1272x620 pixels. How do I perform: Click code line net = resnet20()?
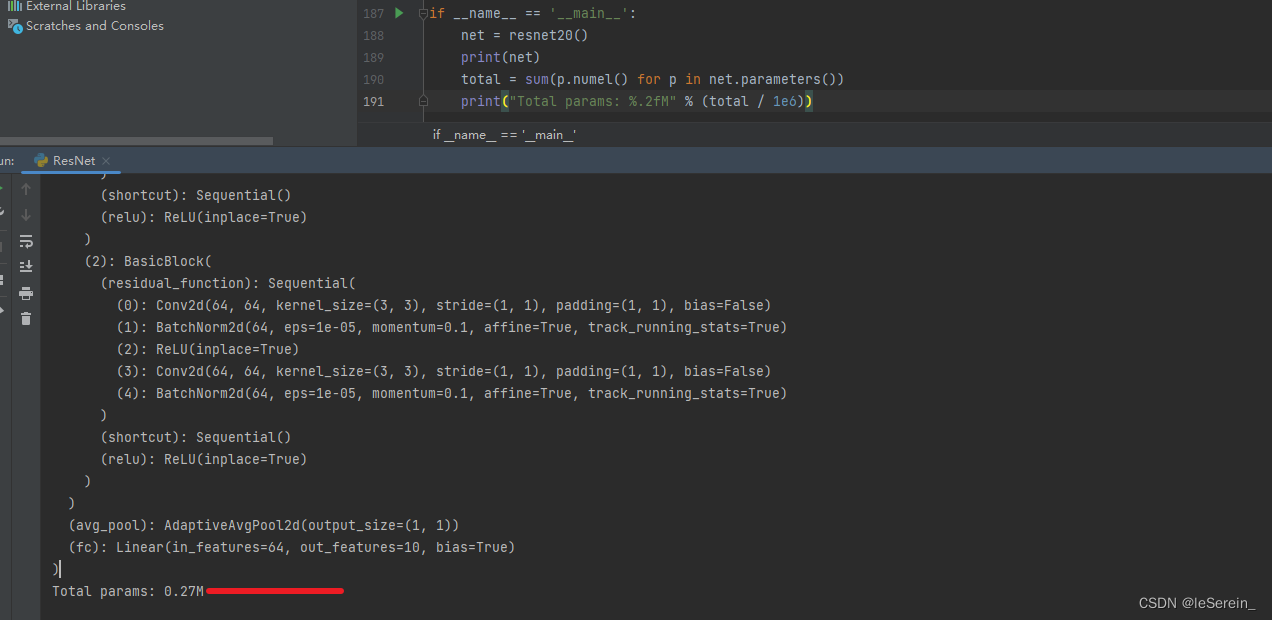click(x=525, y=35)
